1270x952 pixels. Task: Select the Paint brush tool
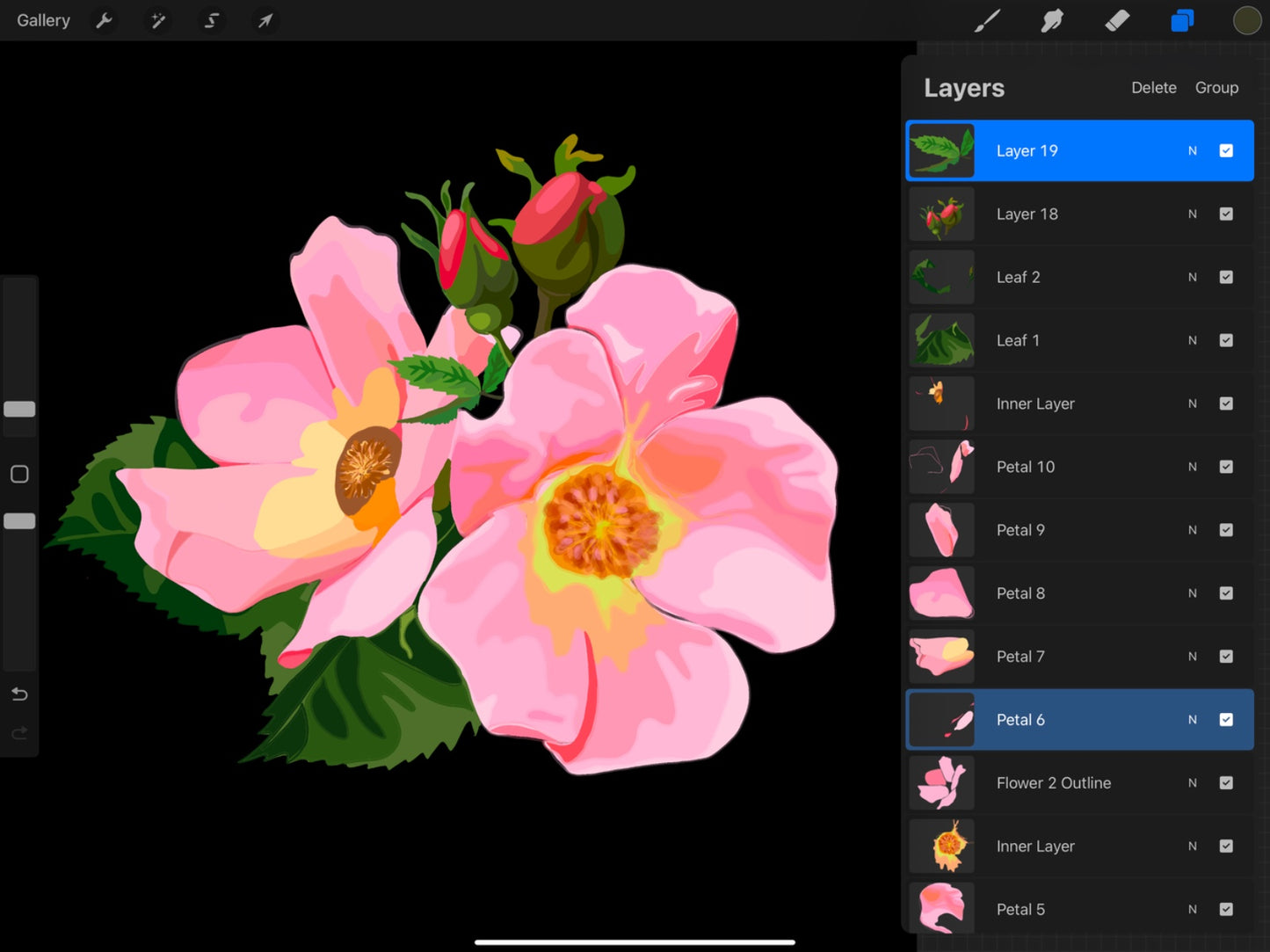pyautogui.click(x=988, y=20)
